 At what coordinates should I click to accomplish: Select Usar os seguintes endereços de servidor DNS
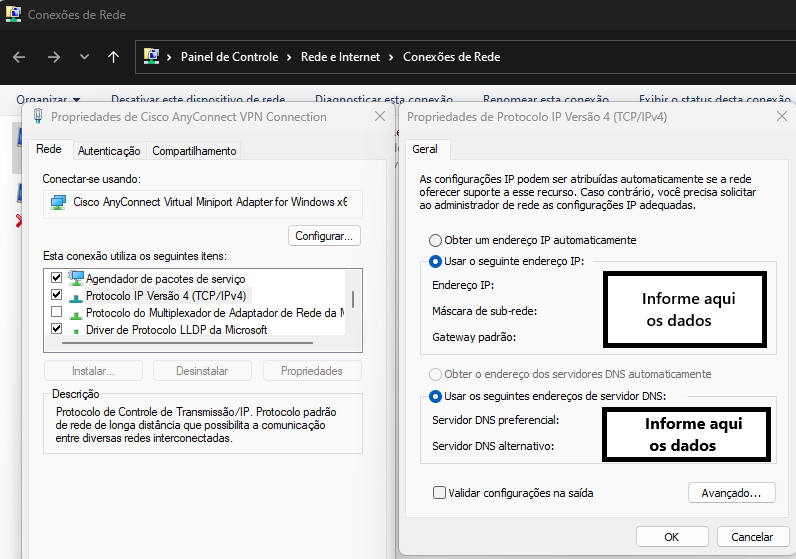pos(435,397)
